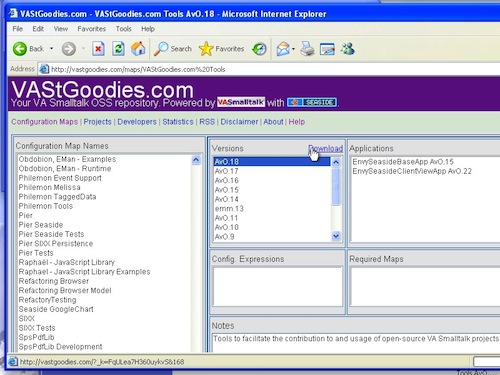The width and height of the screenshot is (500, 375).
Task: Open the Search toolbar button
Action: click(173, 49)
